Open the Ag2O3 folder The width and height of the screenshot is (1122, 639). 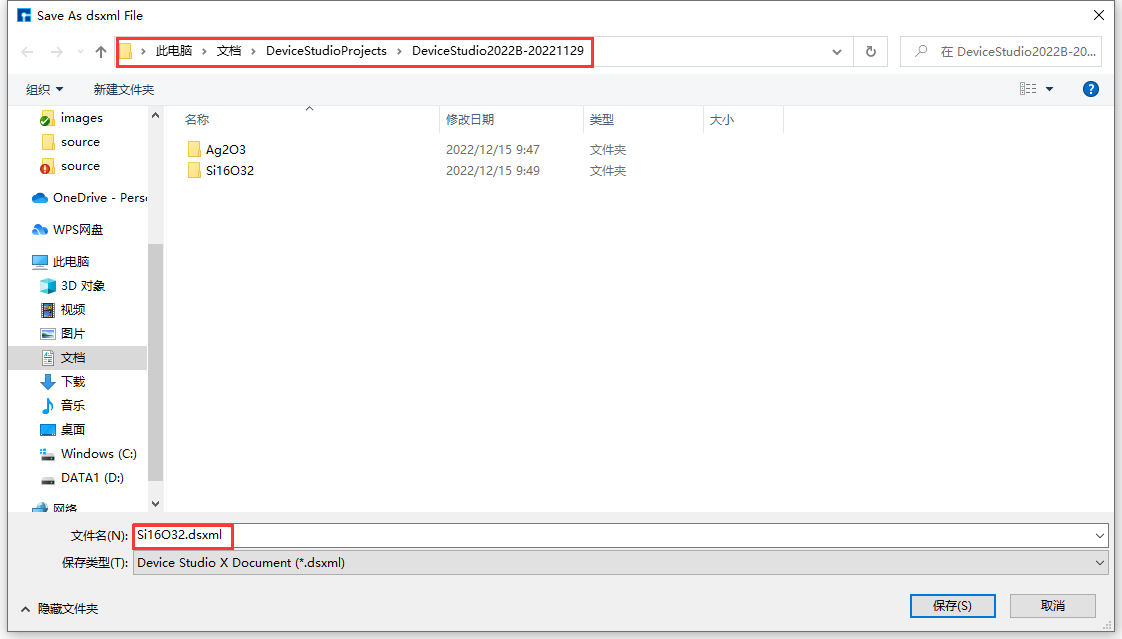[225, 150]
